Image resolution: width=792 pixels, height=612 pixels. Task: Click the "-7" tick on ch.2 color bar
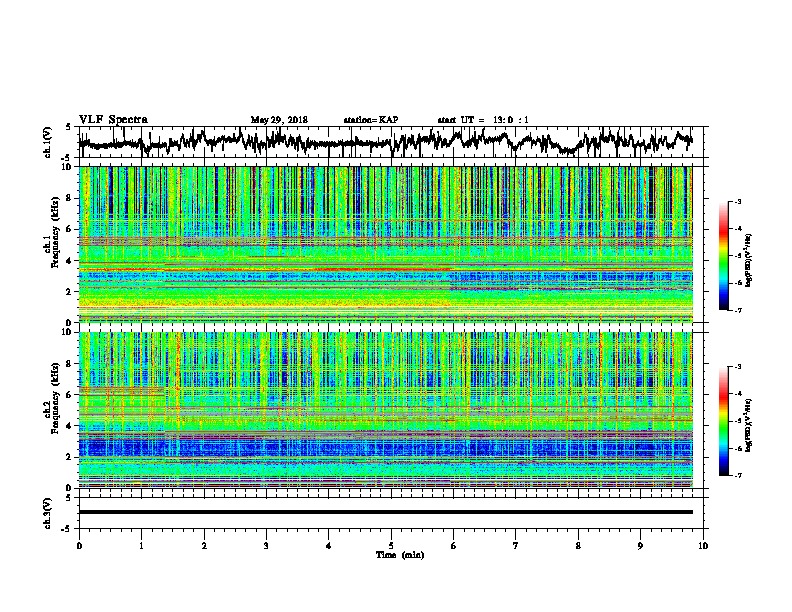[738, 475]
